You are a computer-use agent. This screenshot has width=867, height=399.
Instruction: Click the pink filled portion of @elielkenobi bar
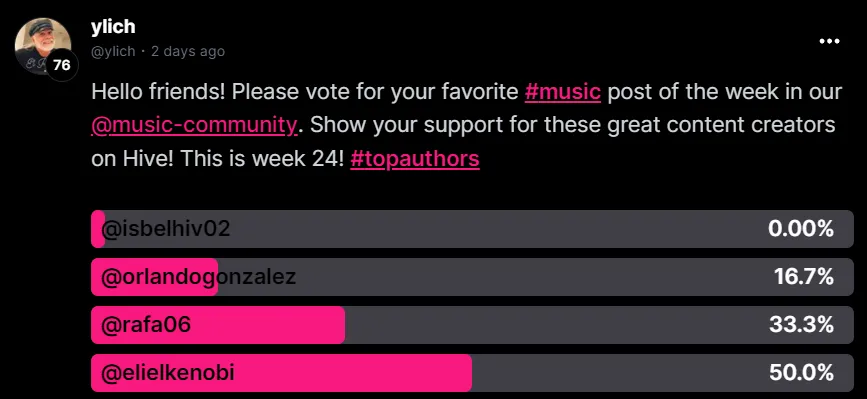281,373
